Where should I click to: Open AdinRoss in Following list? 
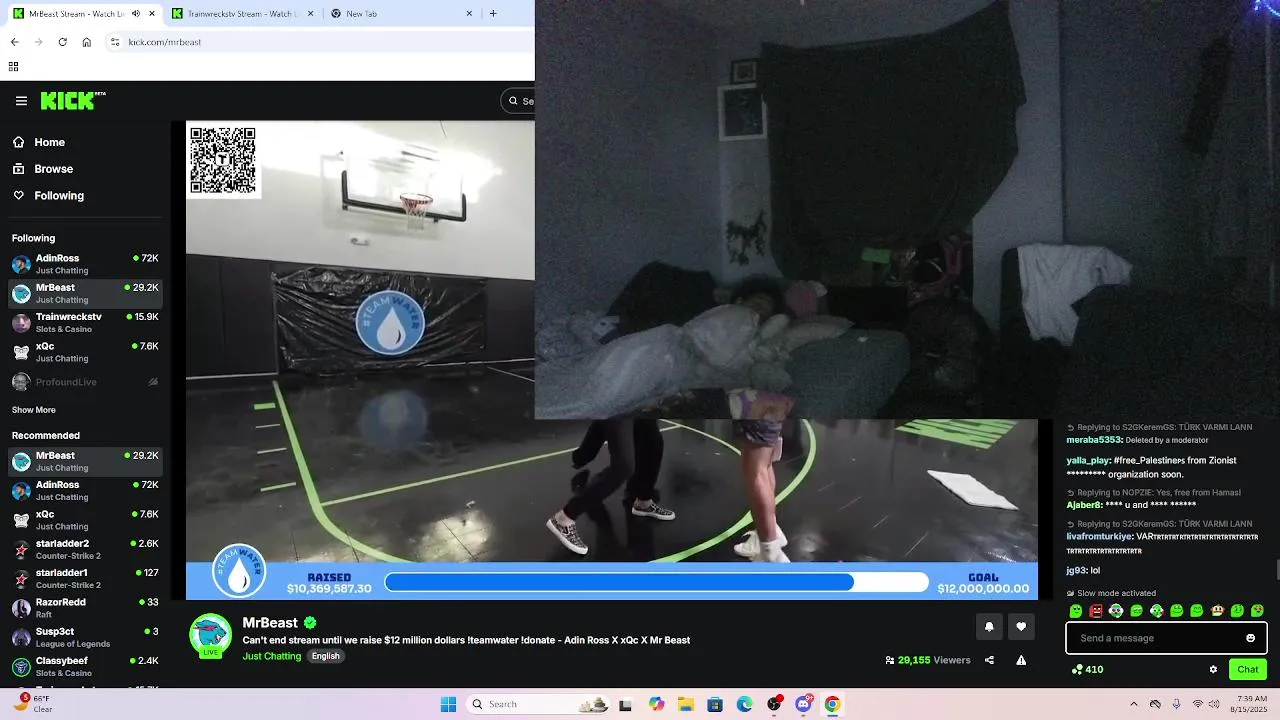coord(85,264)
